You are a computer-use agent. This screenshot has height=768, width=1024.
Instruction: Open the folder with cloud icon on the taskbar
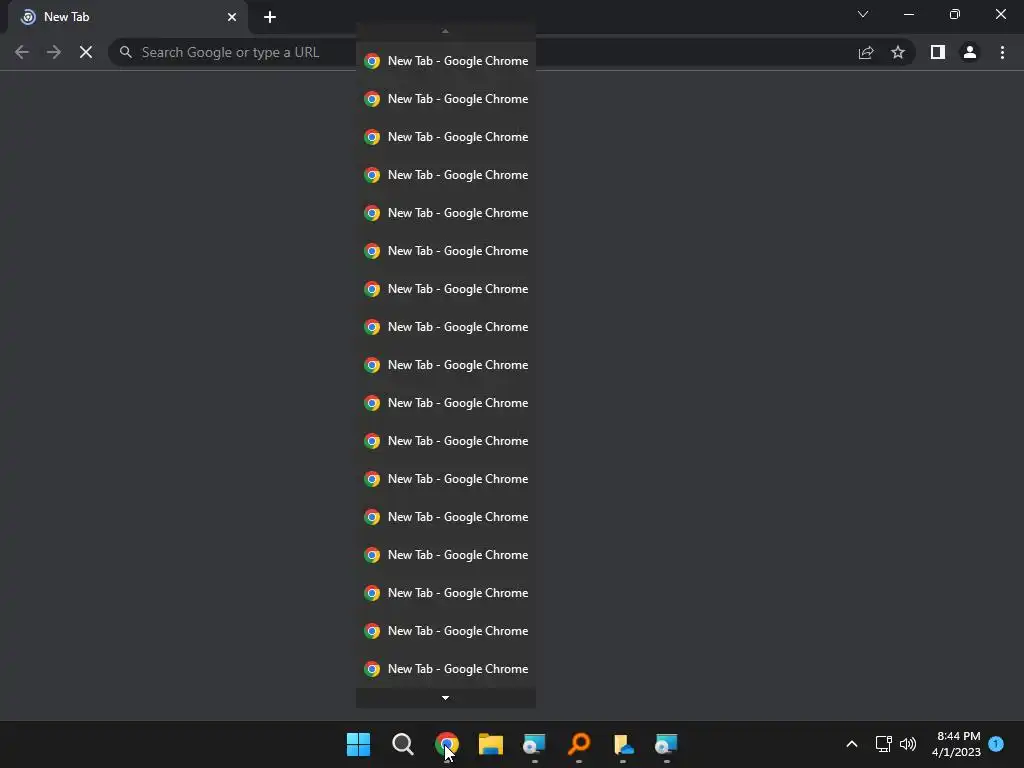pos(623,744)
